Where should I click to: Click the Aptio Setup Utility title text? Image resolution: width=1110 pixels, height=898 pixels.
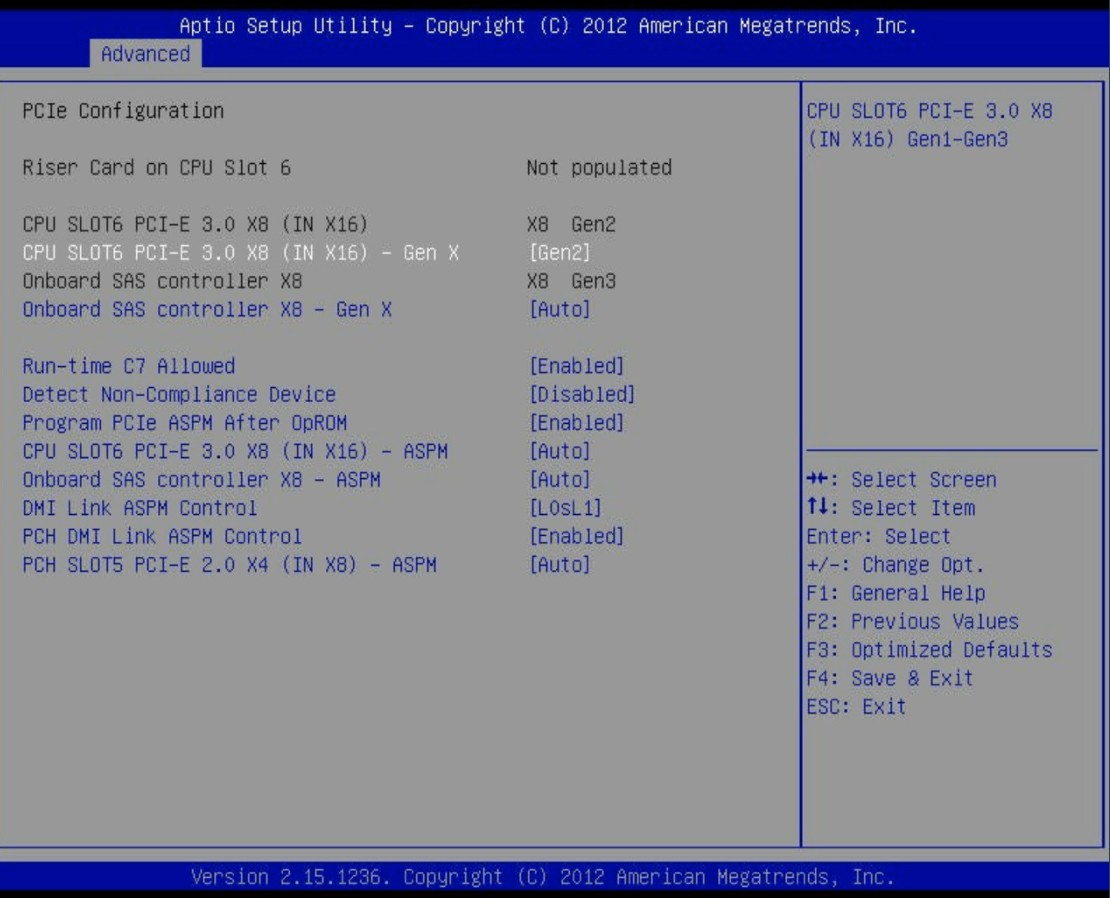[x=548, y=25]
